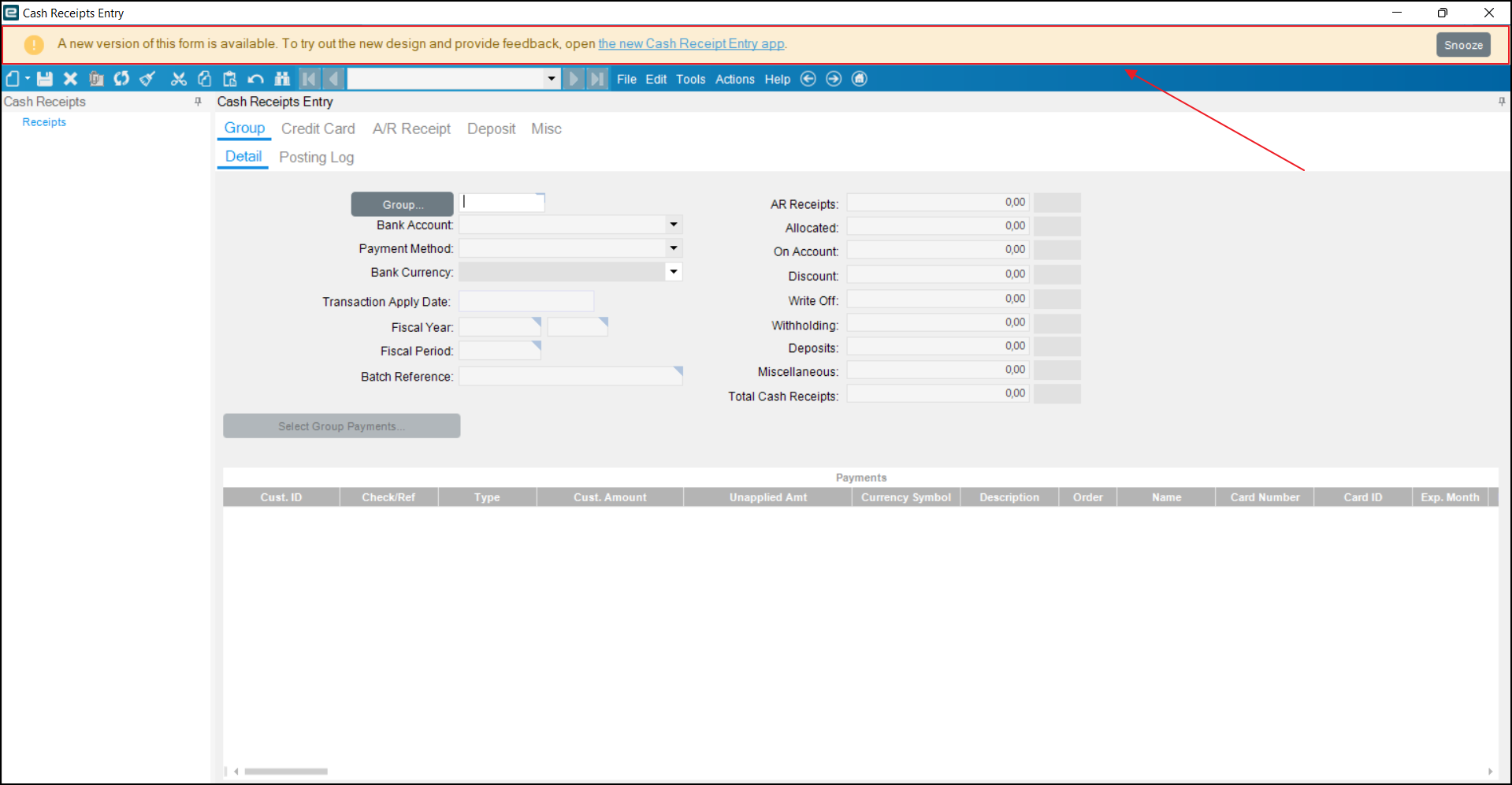This screenshot has height=785, width=1512.
Task: Click the Fiscal Period field
Action: 500,350
